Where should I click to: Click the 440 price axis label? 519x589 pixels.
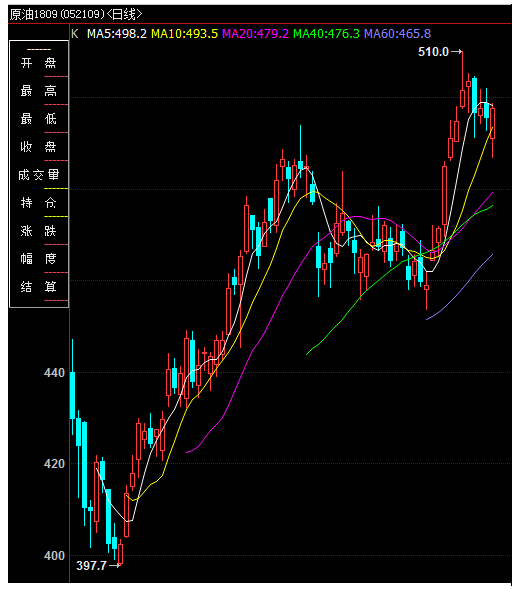54,373
